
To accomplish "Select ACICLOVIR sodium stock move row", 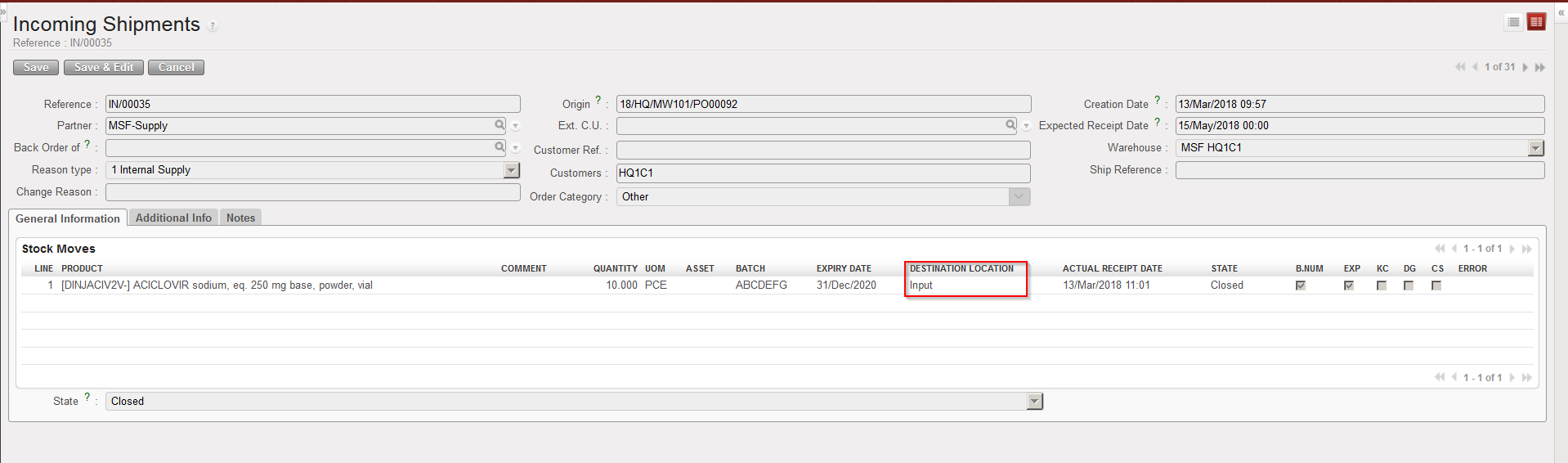I will (x=217, y=285).
